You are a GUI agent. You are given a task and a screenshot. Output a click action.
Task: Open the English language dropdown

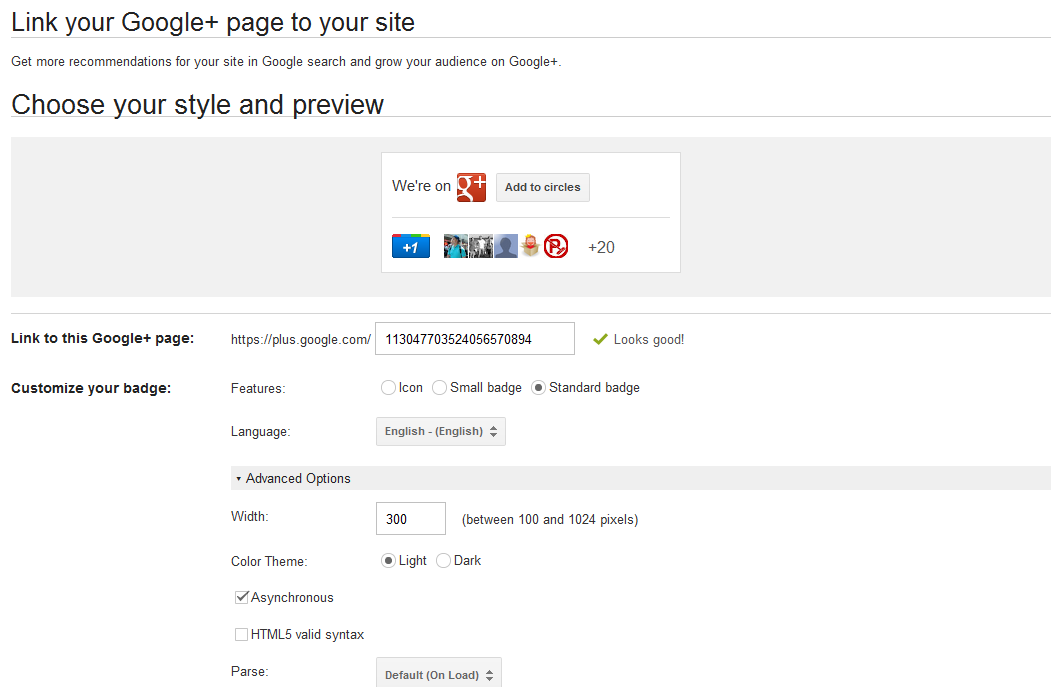click(x=441, y=431)
